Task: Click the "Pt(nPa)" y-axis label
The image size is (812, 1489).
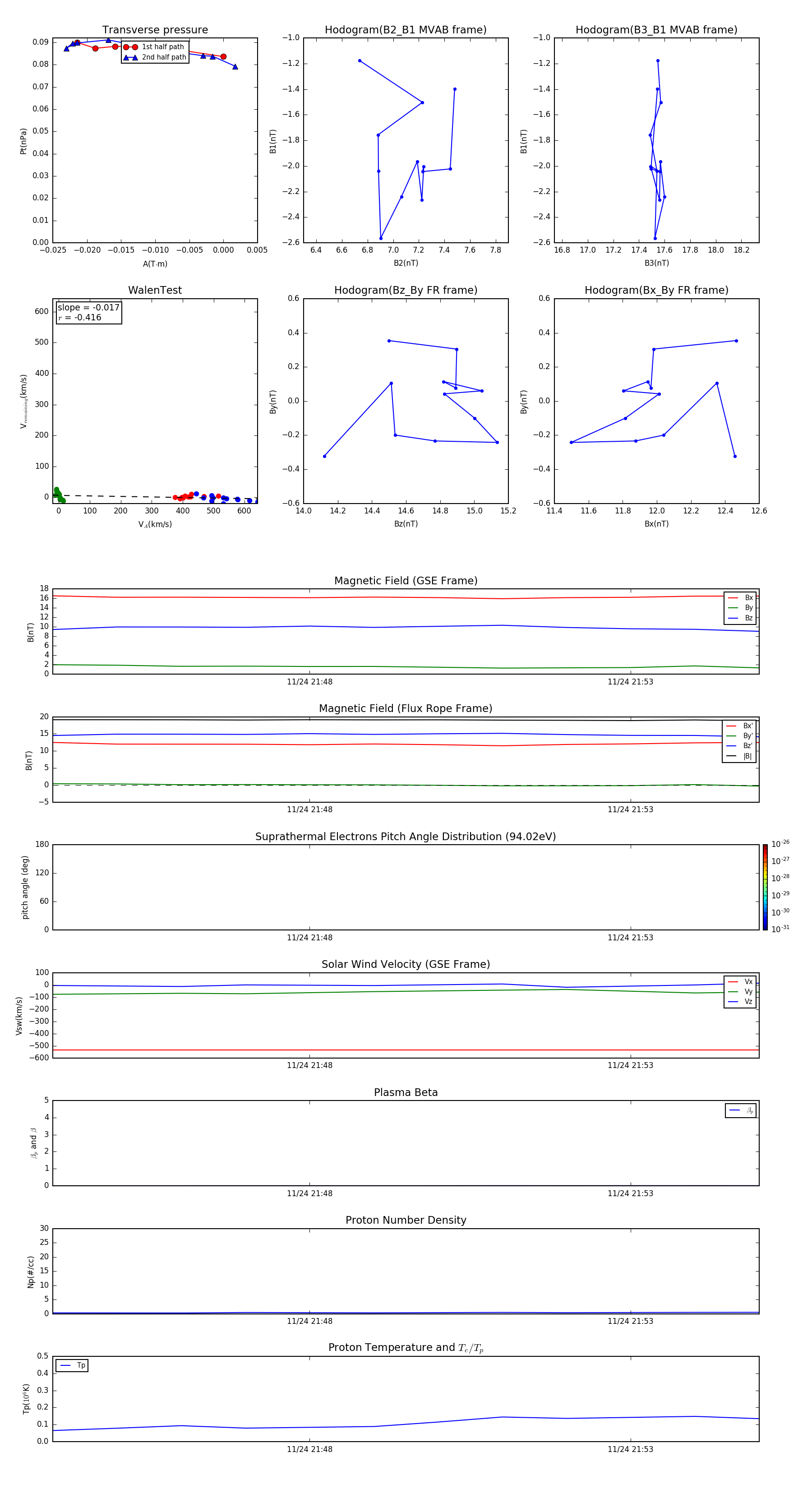Action: [23, 140]
